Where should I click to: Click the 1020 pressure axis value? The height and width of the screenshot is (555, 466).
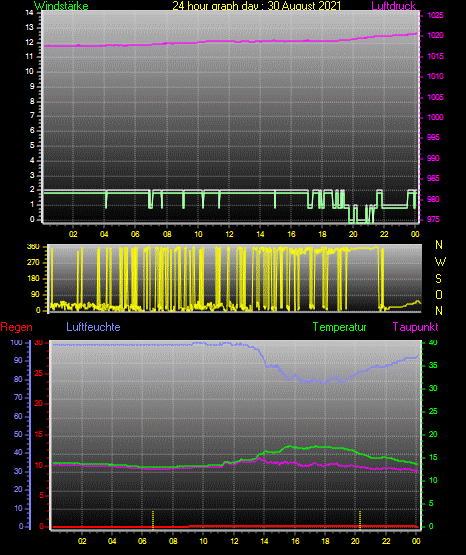coord(435,35)
